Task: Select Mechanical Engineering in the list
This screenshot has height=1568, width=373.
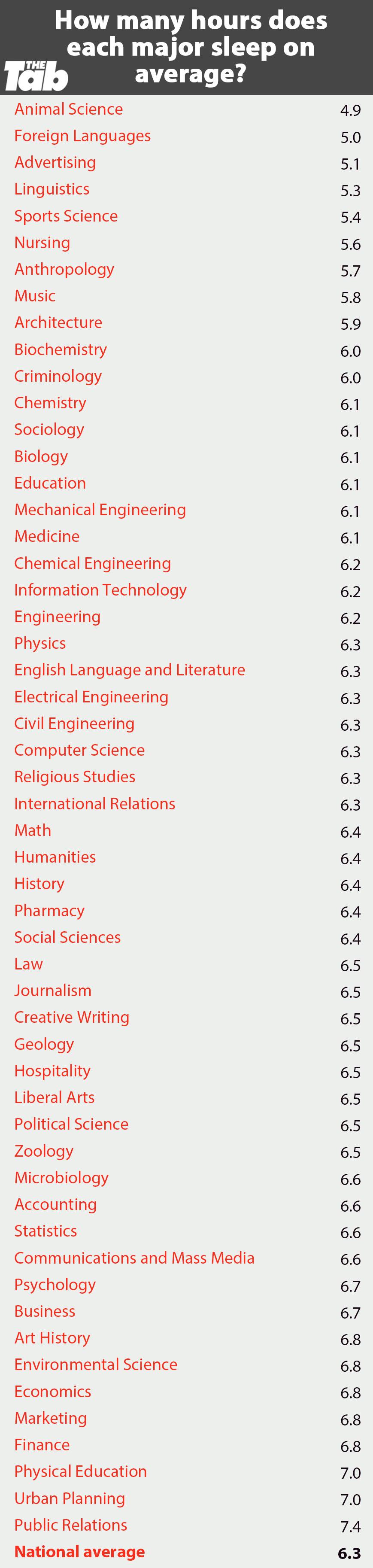Action: point(100,510)
